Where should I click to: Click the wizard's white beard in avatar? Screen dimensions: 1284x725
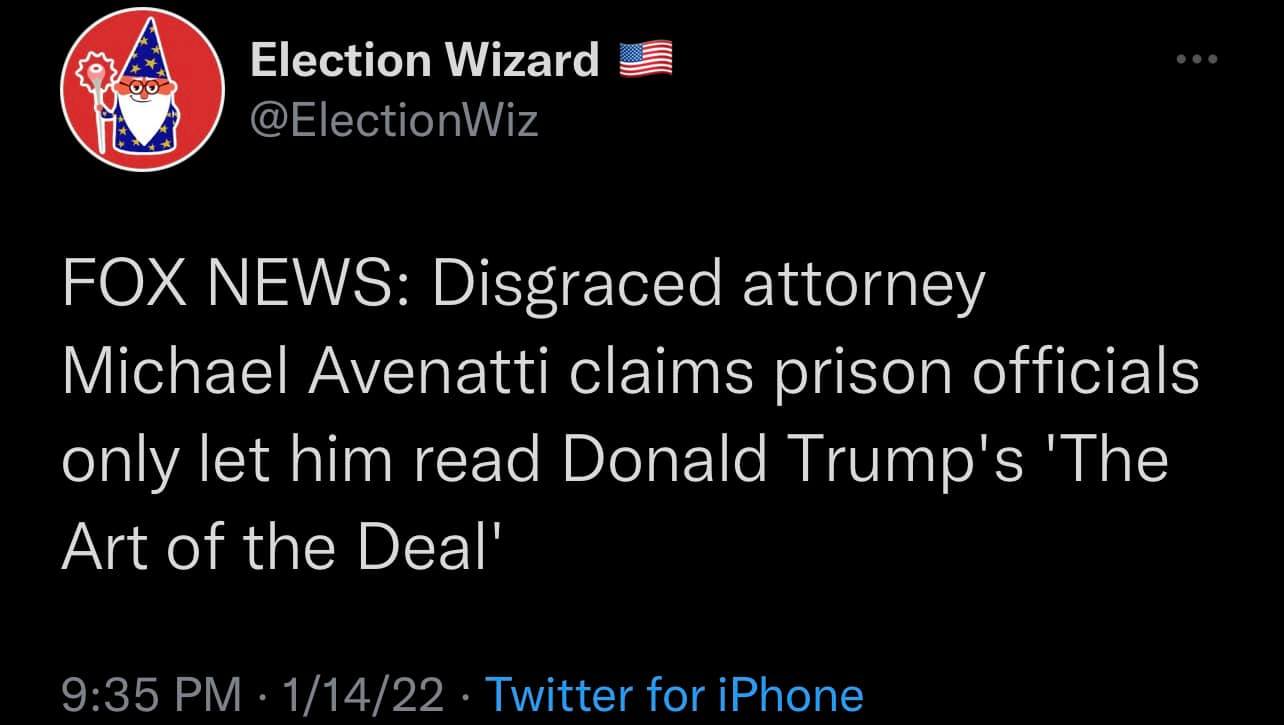147,122
